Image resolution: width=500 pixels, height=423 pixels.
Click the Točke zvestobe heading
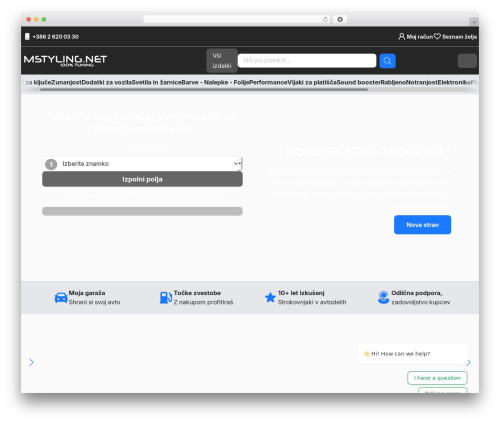tap(197, 293)
